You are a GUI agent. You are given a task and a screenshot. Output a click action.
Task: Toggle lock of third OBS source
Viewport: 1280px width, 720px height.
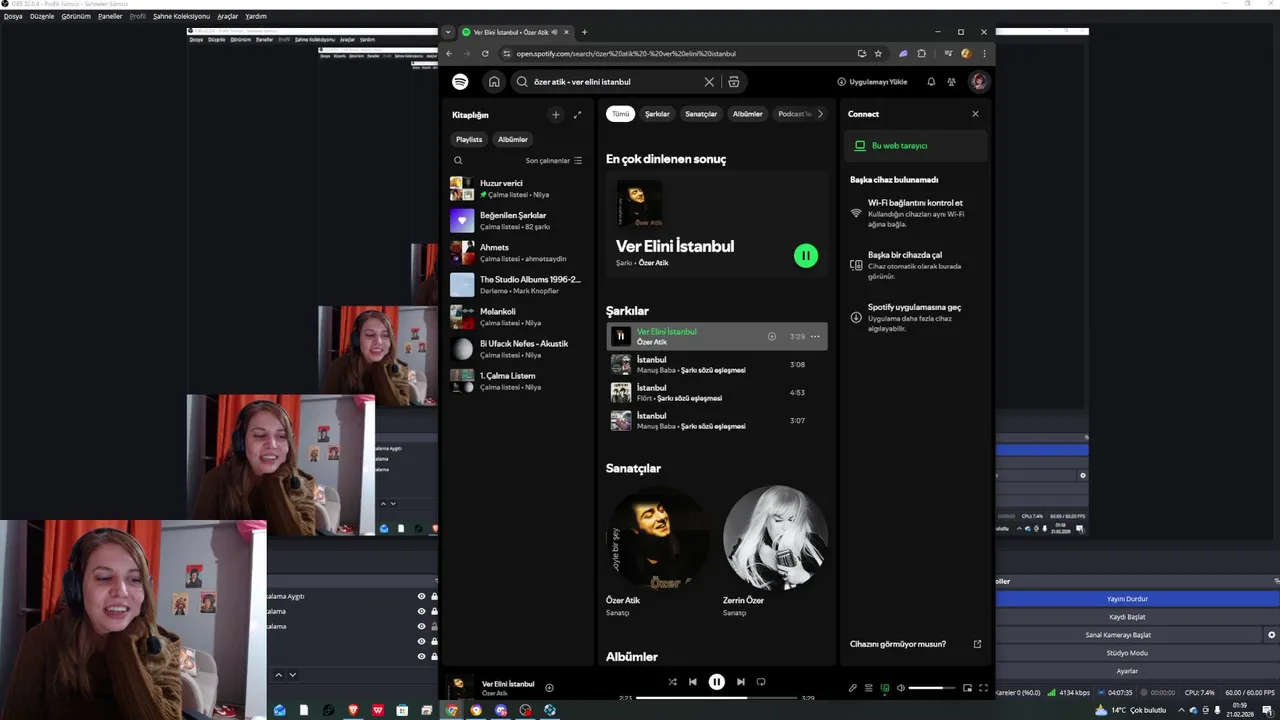(434, 626)
